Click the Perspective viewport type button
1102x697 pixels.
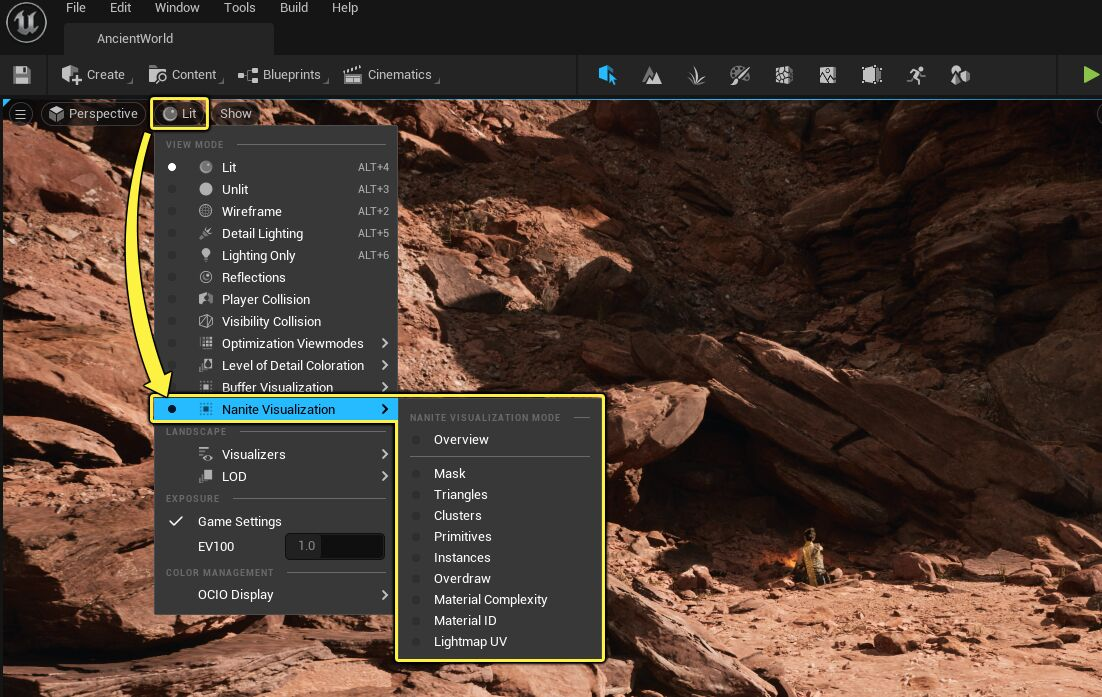click(x=93, y=114)
